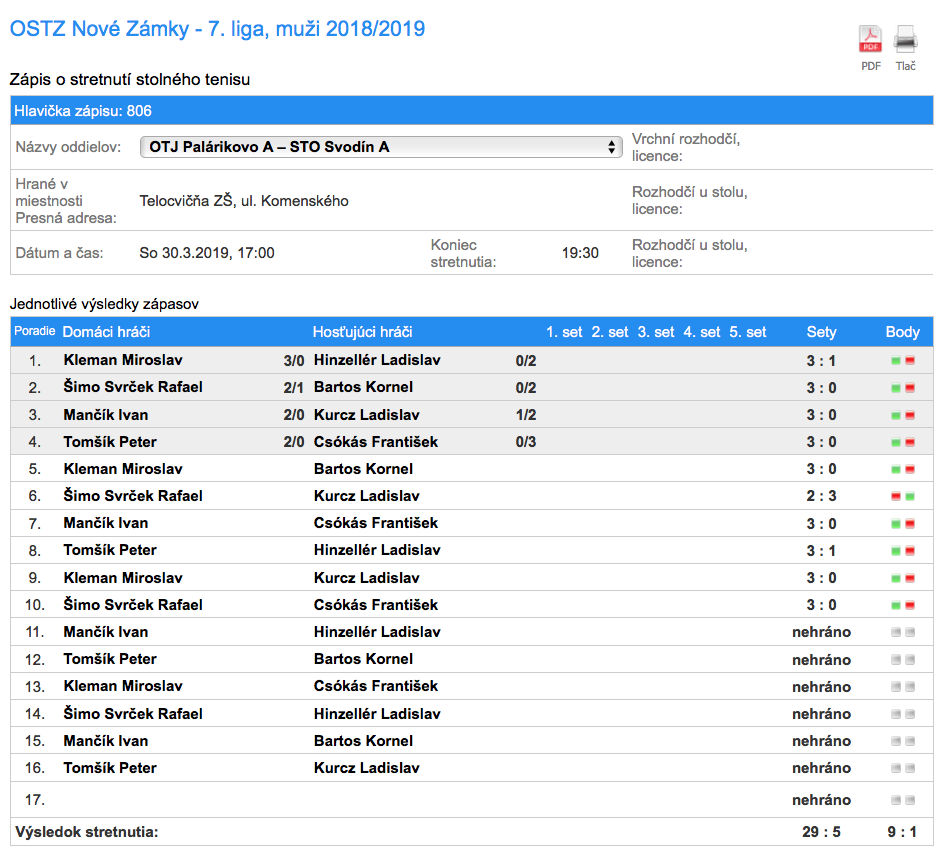Viewport: 943px width, 855px height.
Task: Click player name Kleman Miroslav in row 1
Action: 123,360
